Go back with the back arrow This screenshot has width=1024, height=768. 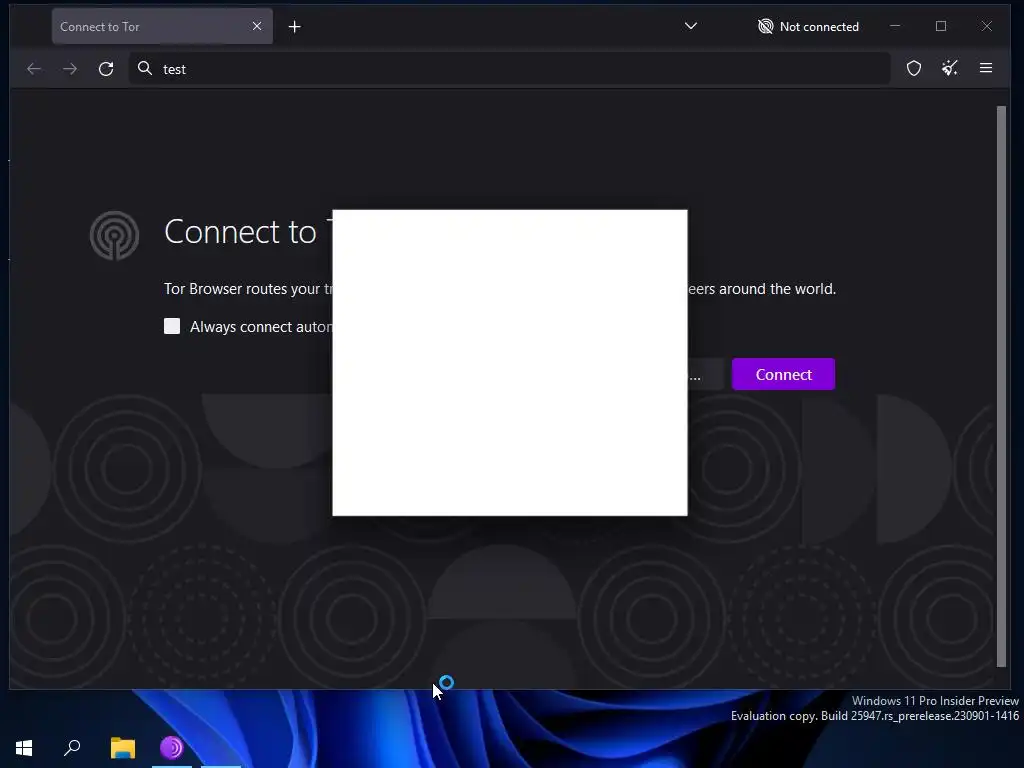click(34, 69)
